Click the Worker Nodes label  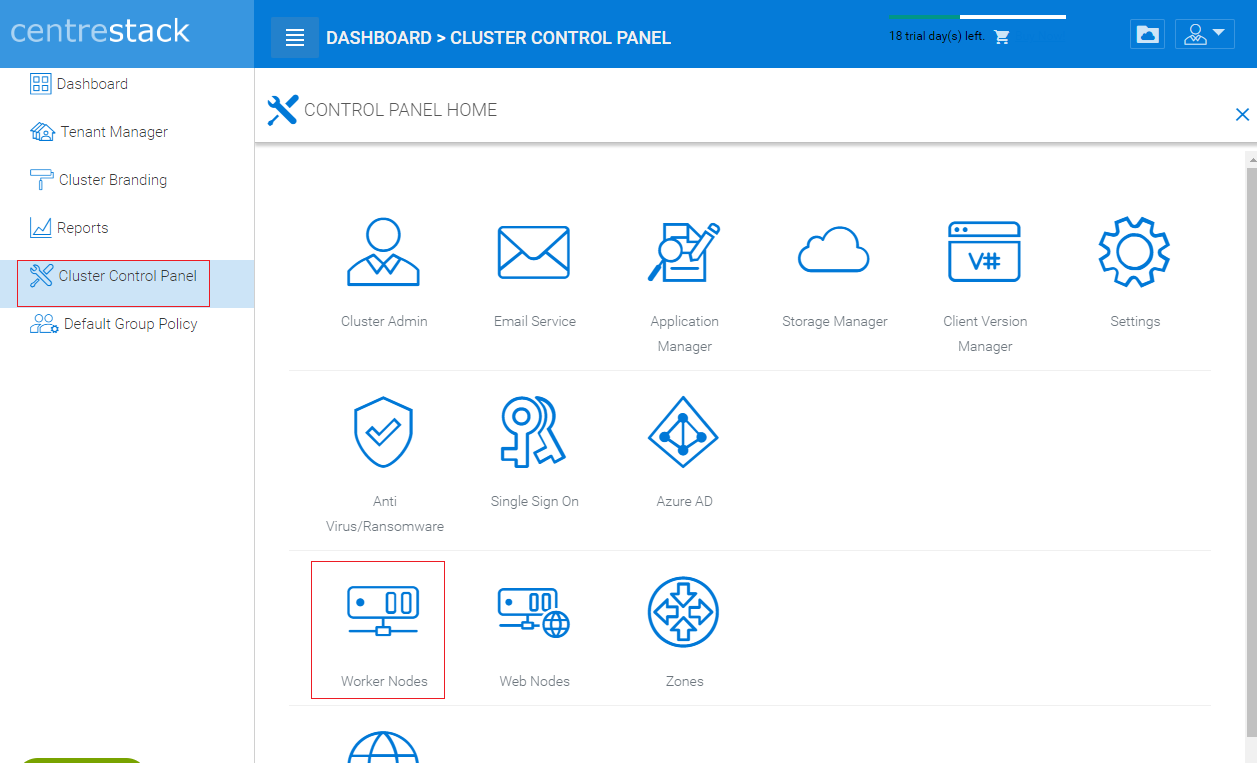pos(384,682)
